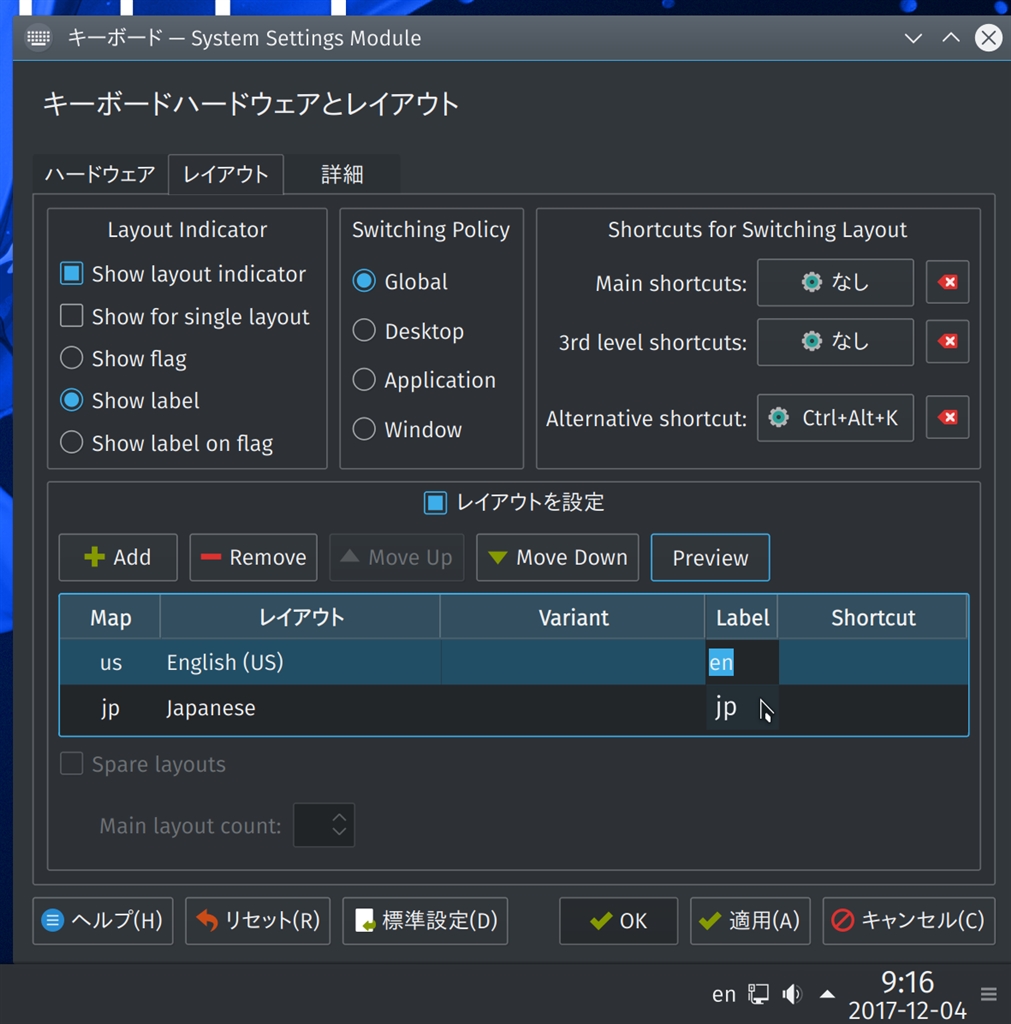This screenshot has width=1011, height=1024.
Task: Click the ヘルプ(H) help button
Action: click(103, 921)
